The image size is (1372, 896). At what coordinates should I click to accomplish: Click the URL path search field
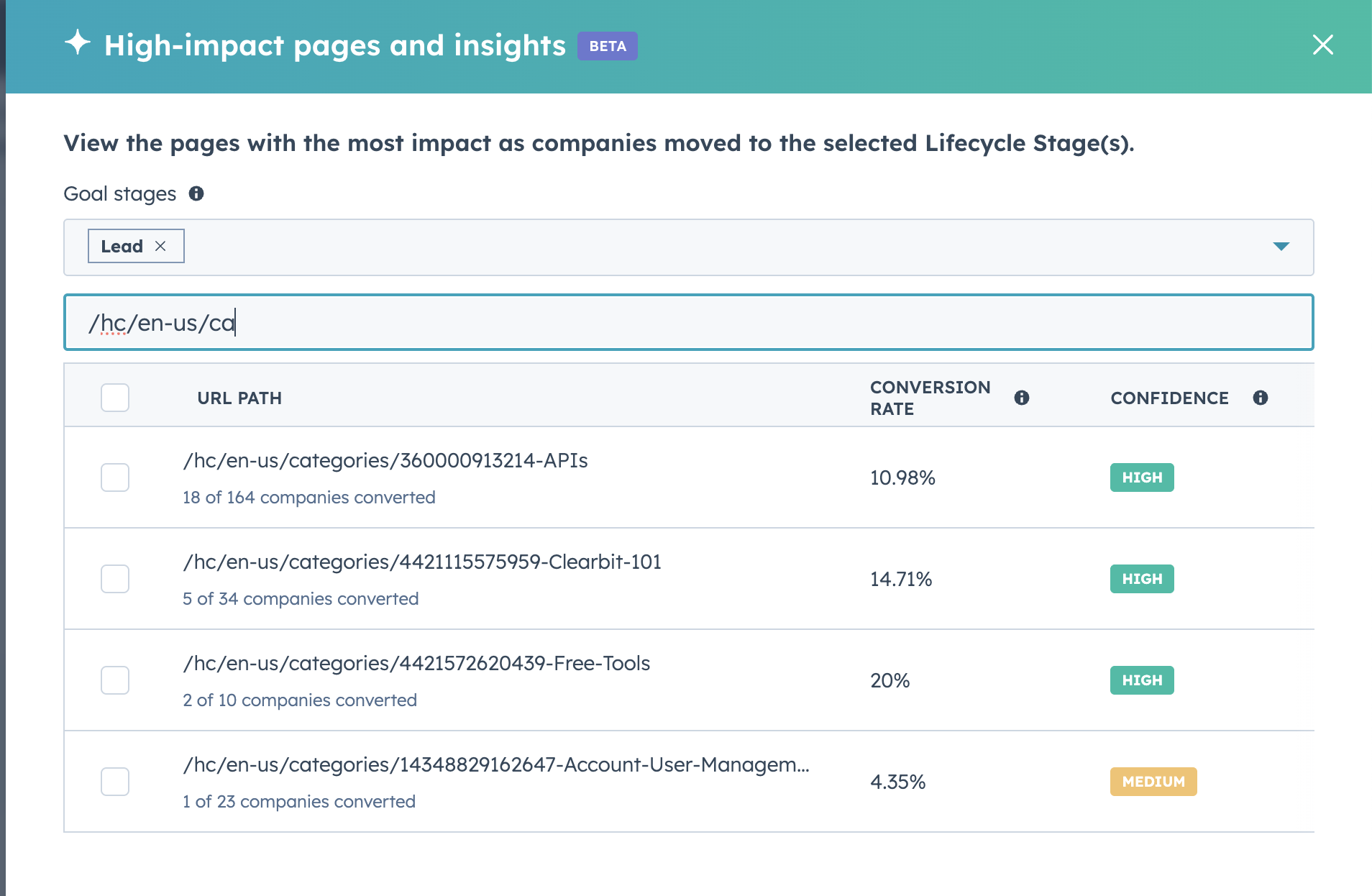click(688, 322)
